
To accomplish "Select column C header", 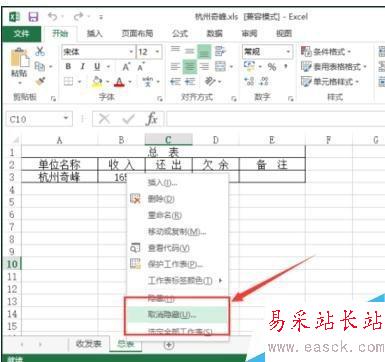I will (x=168, y=140).
